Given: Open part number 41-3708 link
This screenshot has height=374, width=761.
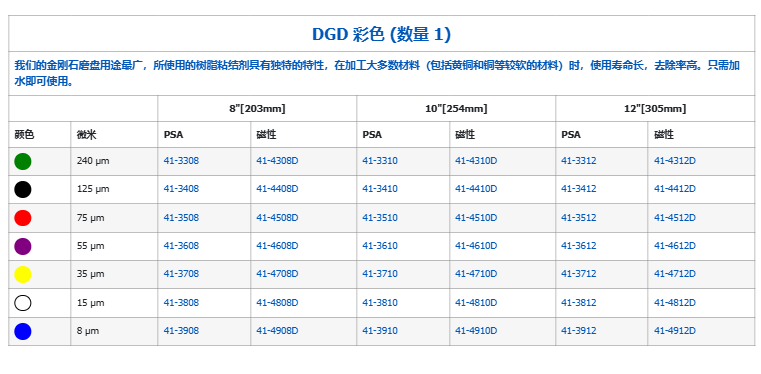Looking at the screenshot, I should click(181, 274).
